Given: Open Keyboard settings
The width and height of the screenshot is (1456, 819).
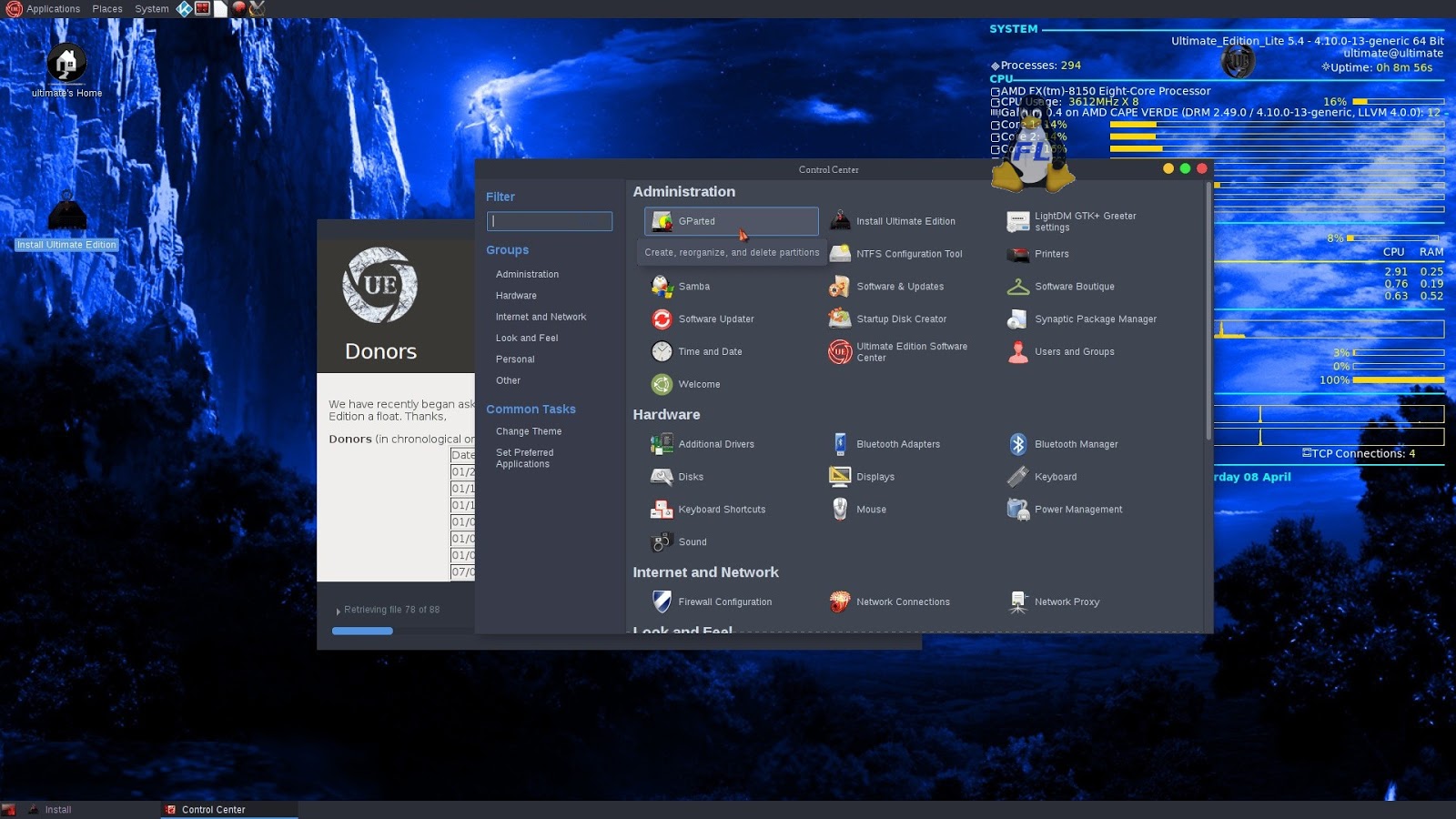Looking at the screenshot, I should pyautogui.click(x=1042, y=477).
